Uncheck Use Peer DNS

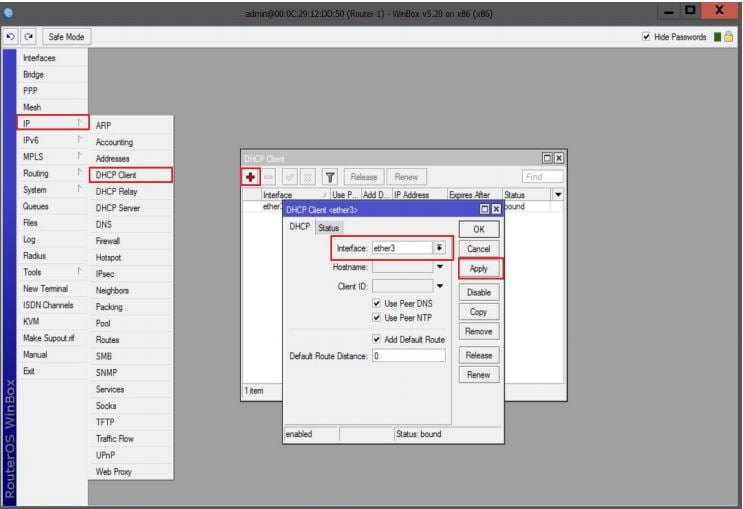377,303
